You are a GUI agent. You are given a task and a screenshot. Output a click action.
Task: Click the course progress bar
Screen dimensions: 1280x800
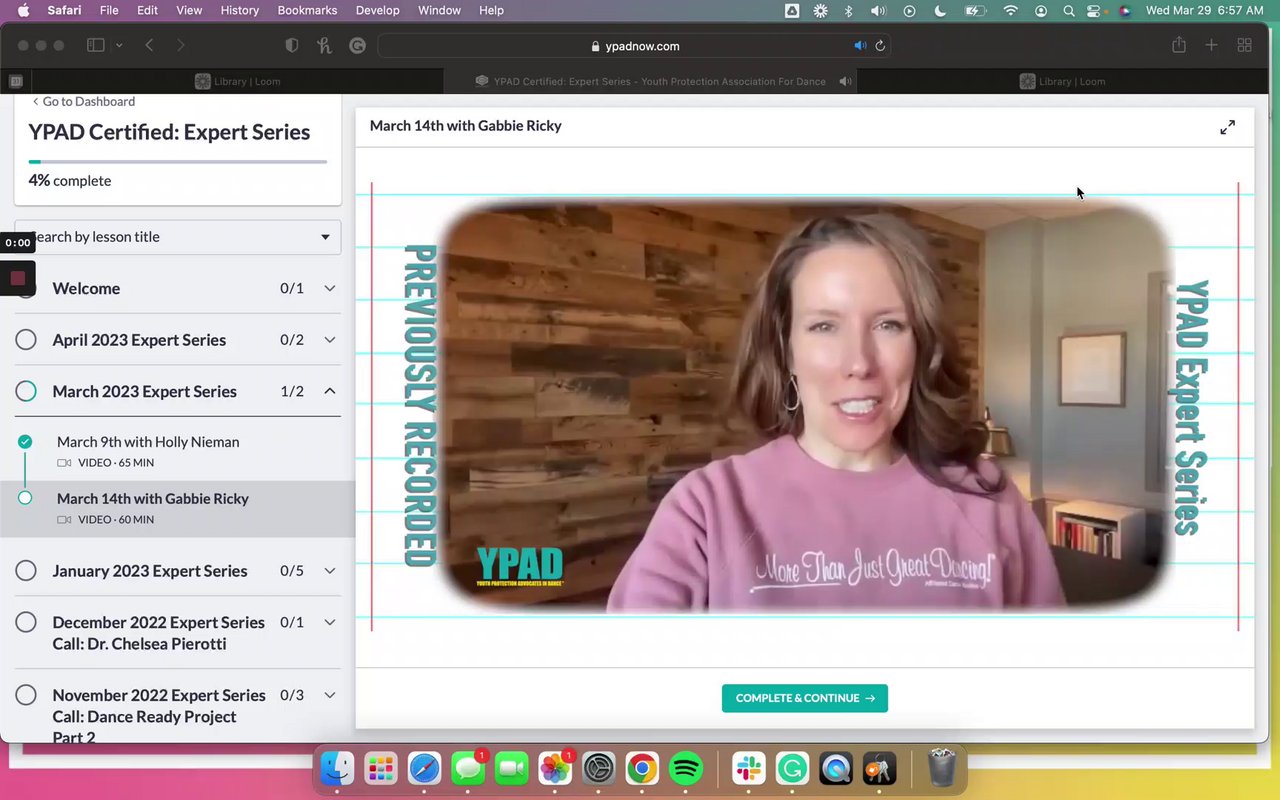[x=177, y=161]
